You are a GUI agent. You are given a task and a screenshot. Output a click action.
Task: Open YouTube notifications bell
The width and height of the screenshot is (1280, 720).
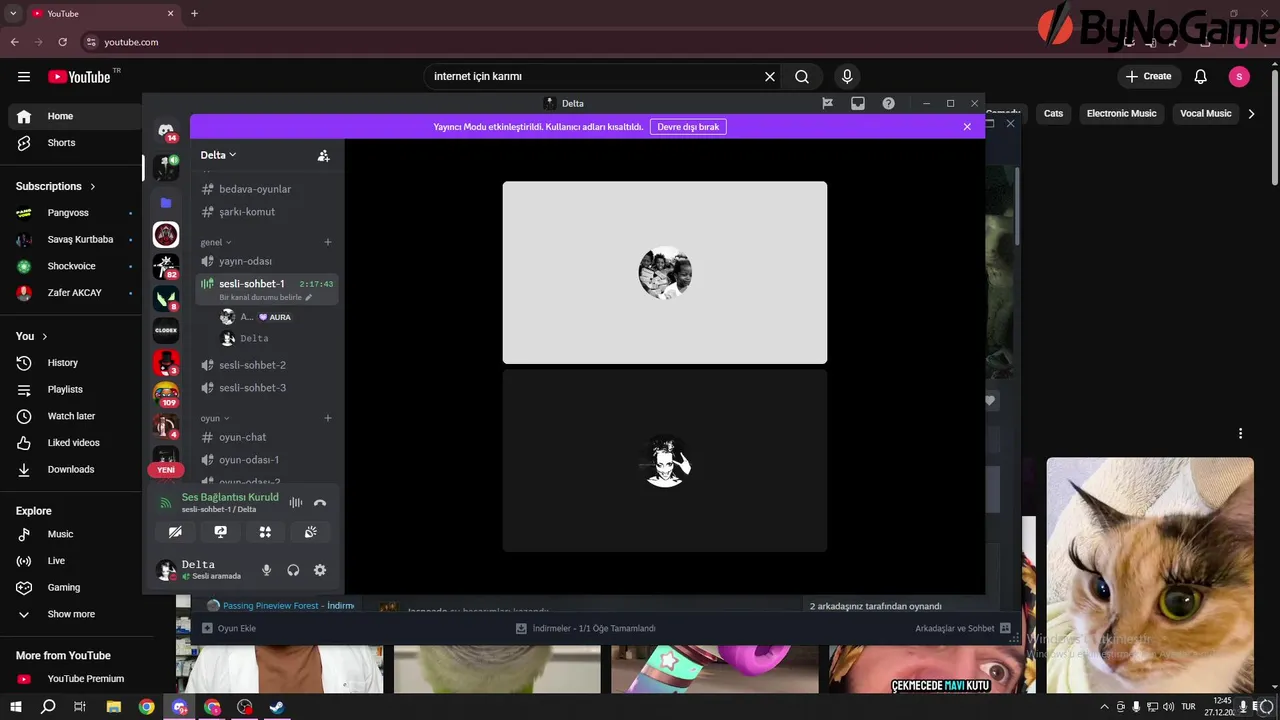pos(1201,76)
